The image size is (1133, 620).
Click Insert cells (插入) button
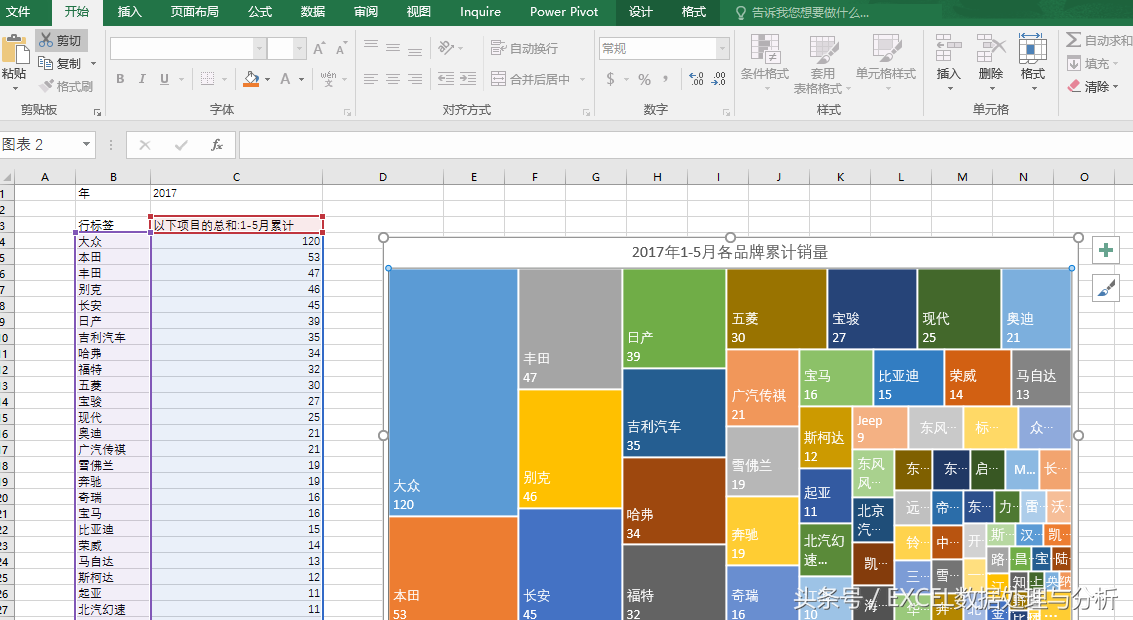coord(949,62)
